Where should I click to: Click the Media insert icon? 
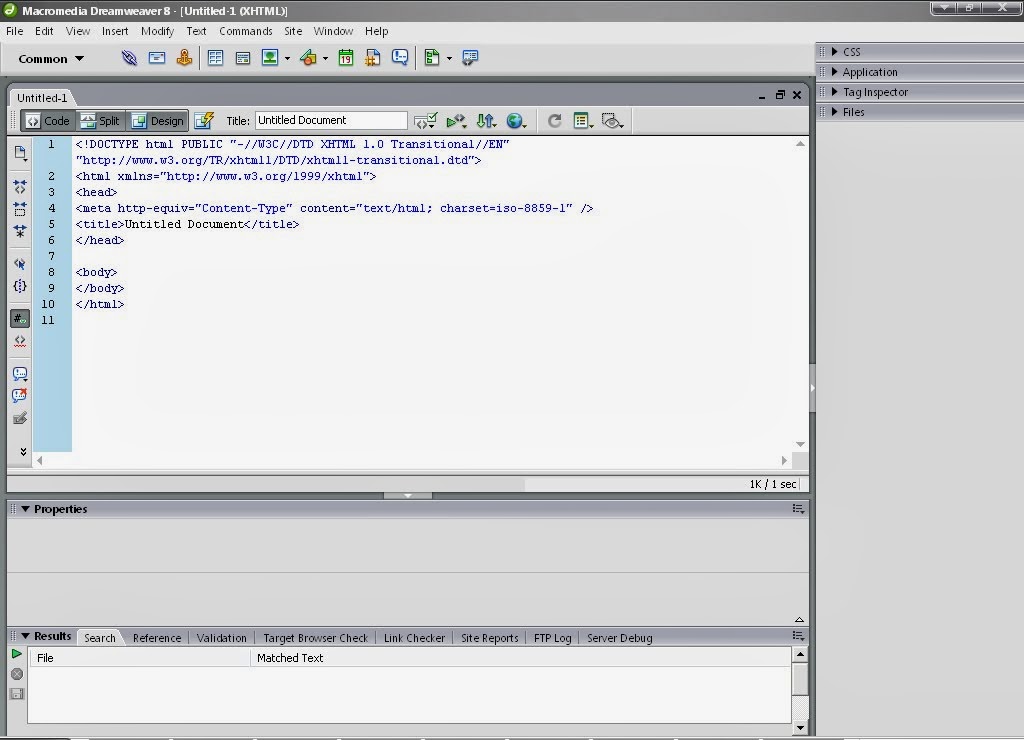pyautogui.click(x=308, y=58)
